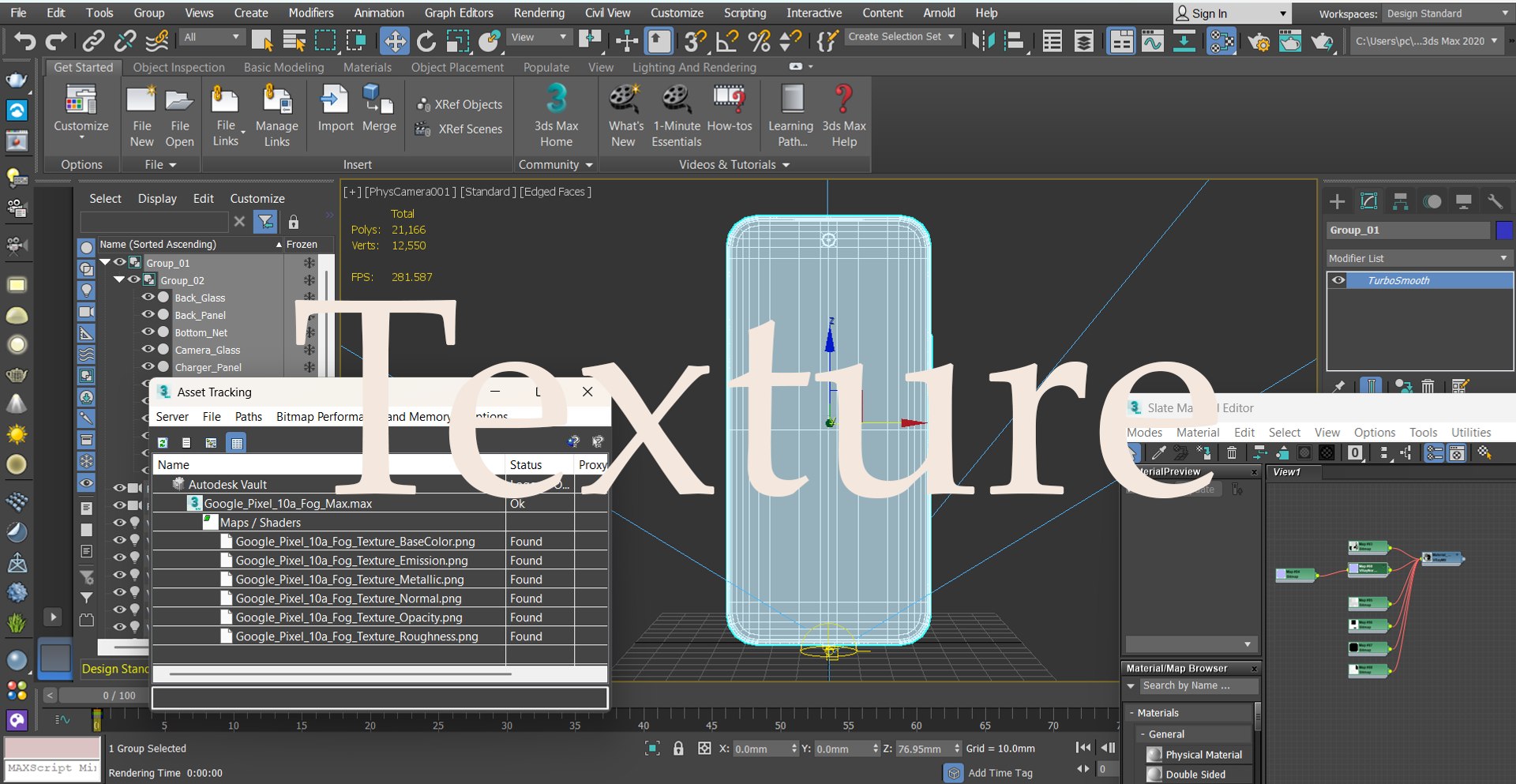
Task: Open the Utilities wrench panel icon
Action: 1494,202
